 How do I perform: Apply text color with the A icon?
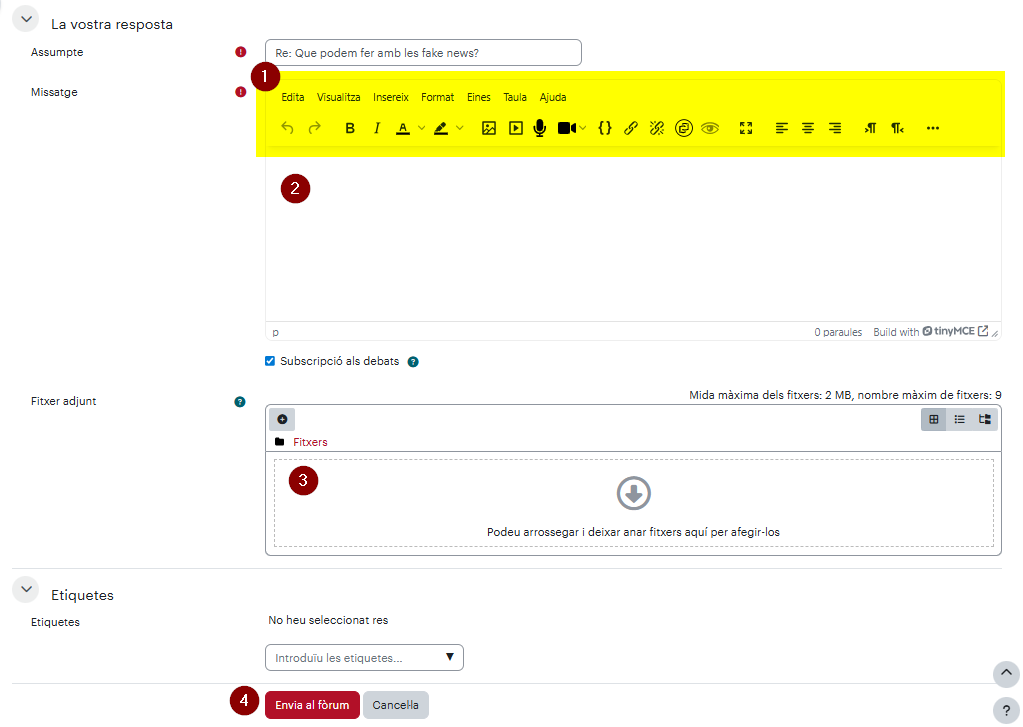pyautogui.click(x=403, y=128)
